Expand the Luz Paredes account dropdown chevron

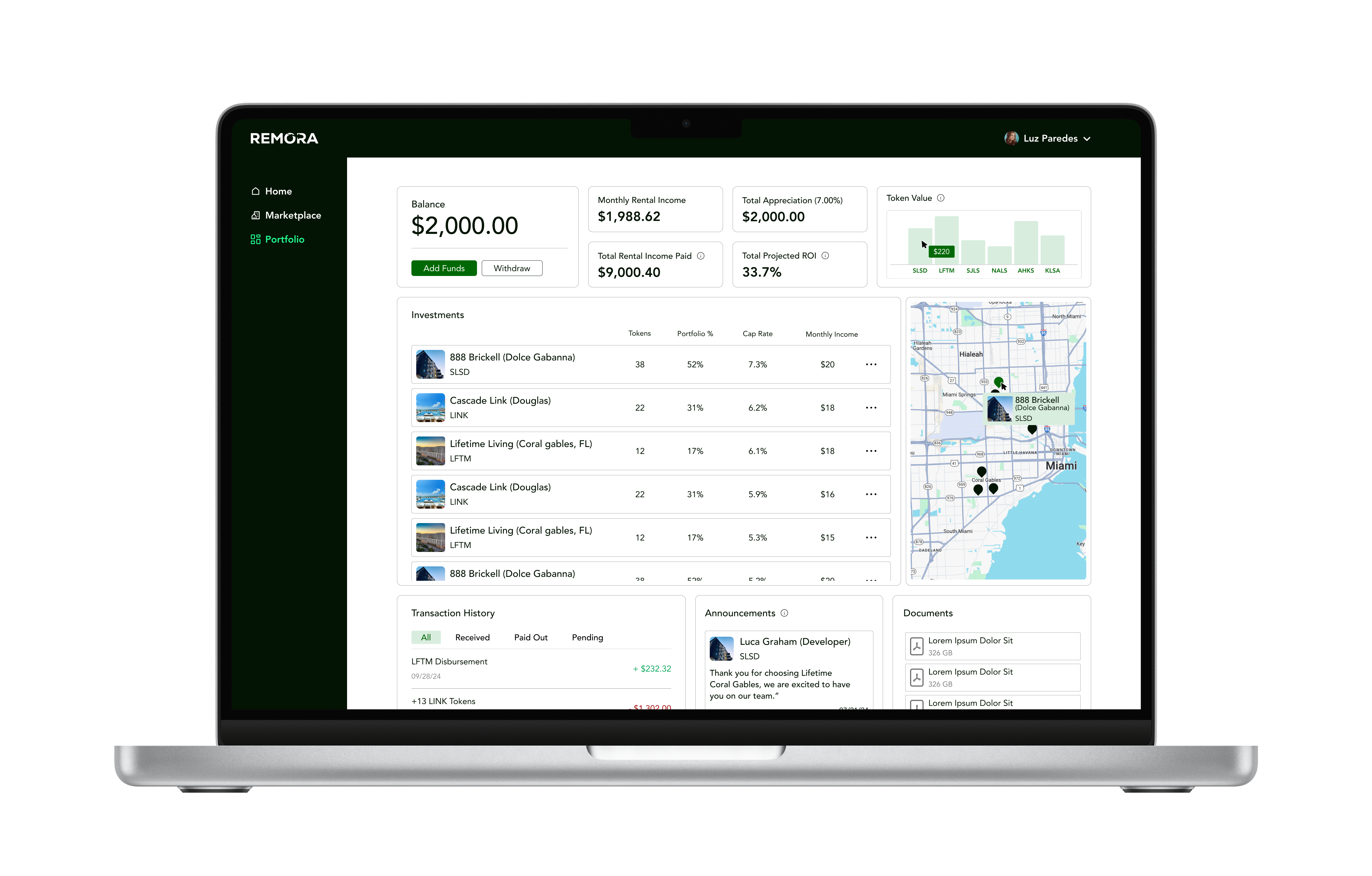pos(1087,139)
